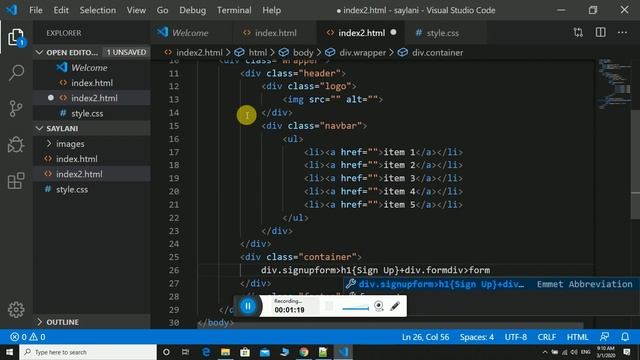This screenshot has height=360, width=640.
Task: Pause the screen recording
Action: [248, 306]
